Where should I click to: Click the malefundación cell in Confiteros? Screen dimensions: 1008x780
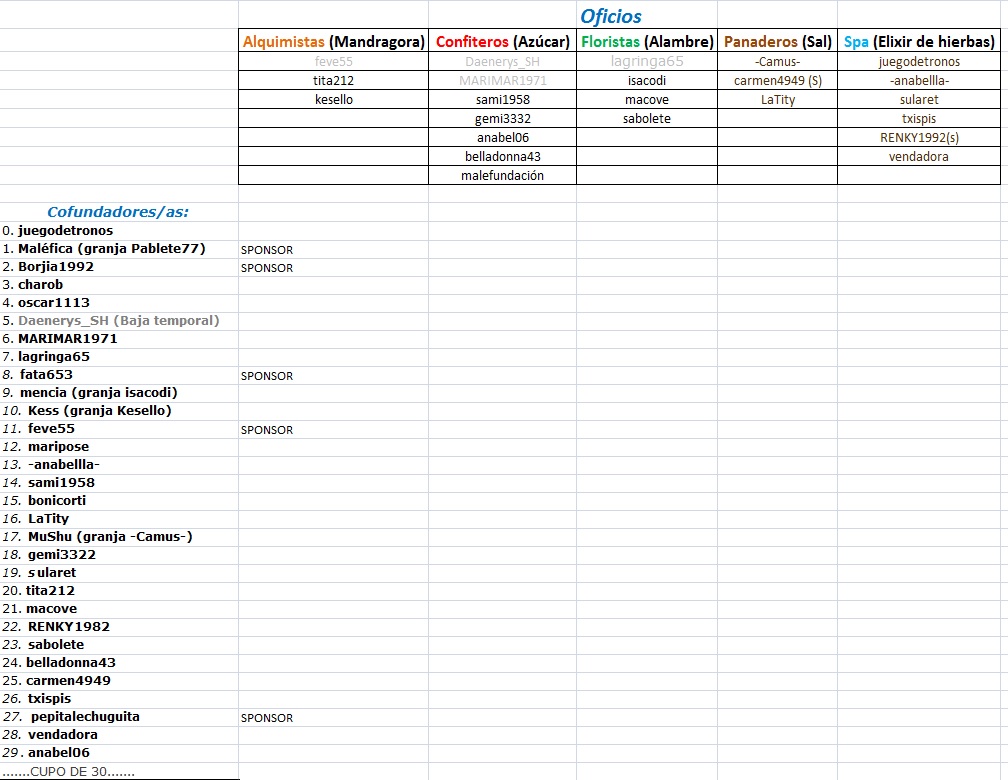coord(502,176)
